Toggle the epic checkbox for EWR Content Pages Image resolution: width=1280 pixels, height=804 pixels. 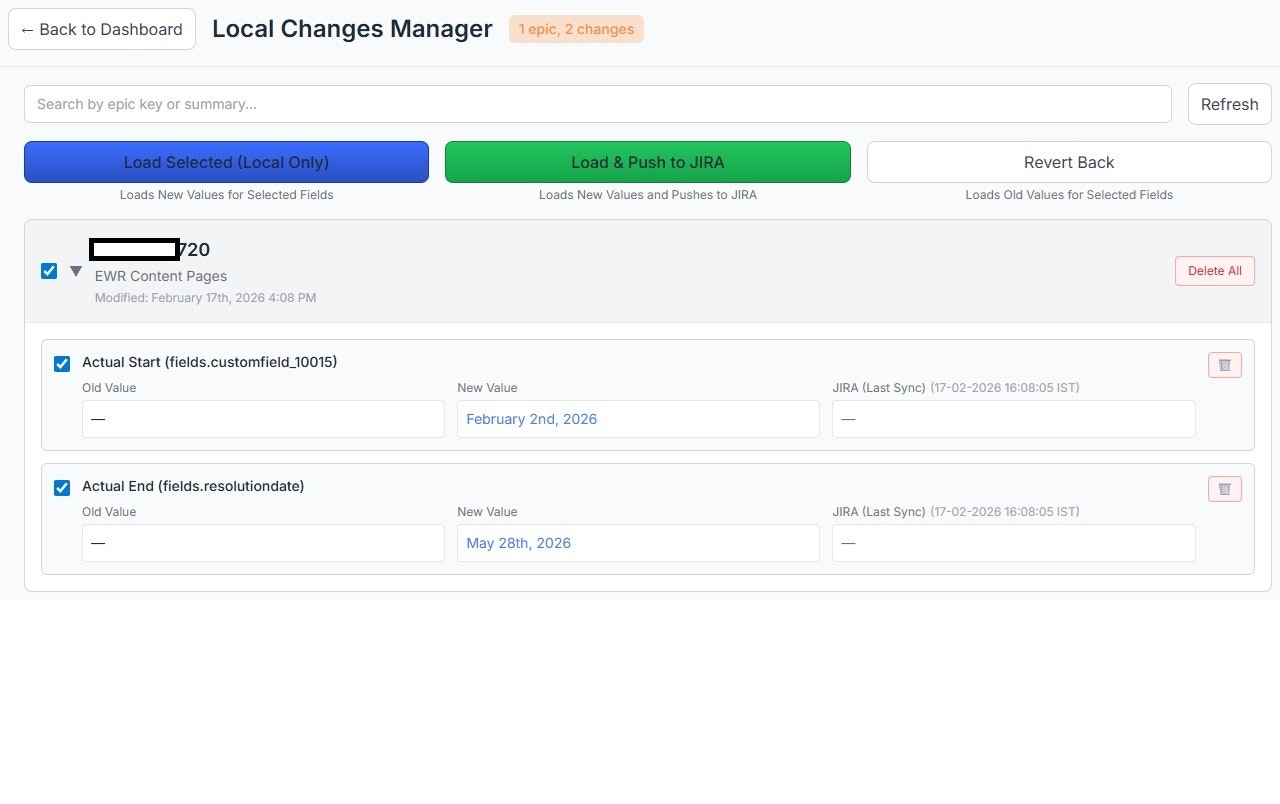pos(49,270)
